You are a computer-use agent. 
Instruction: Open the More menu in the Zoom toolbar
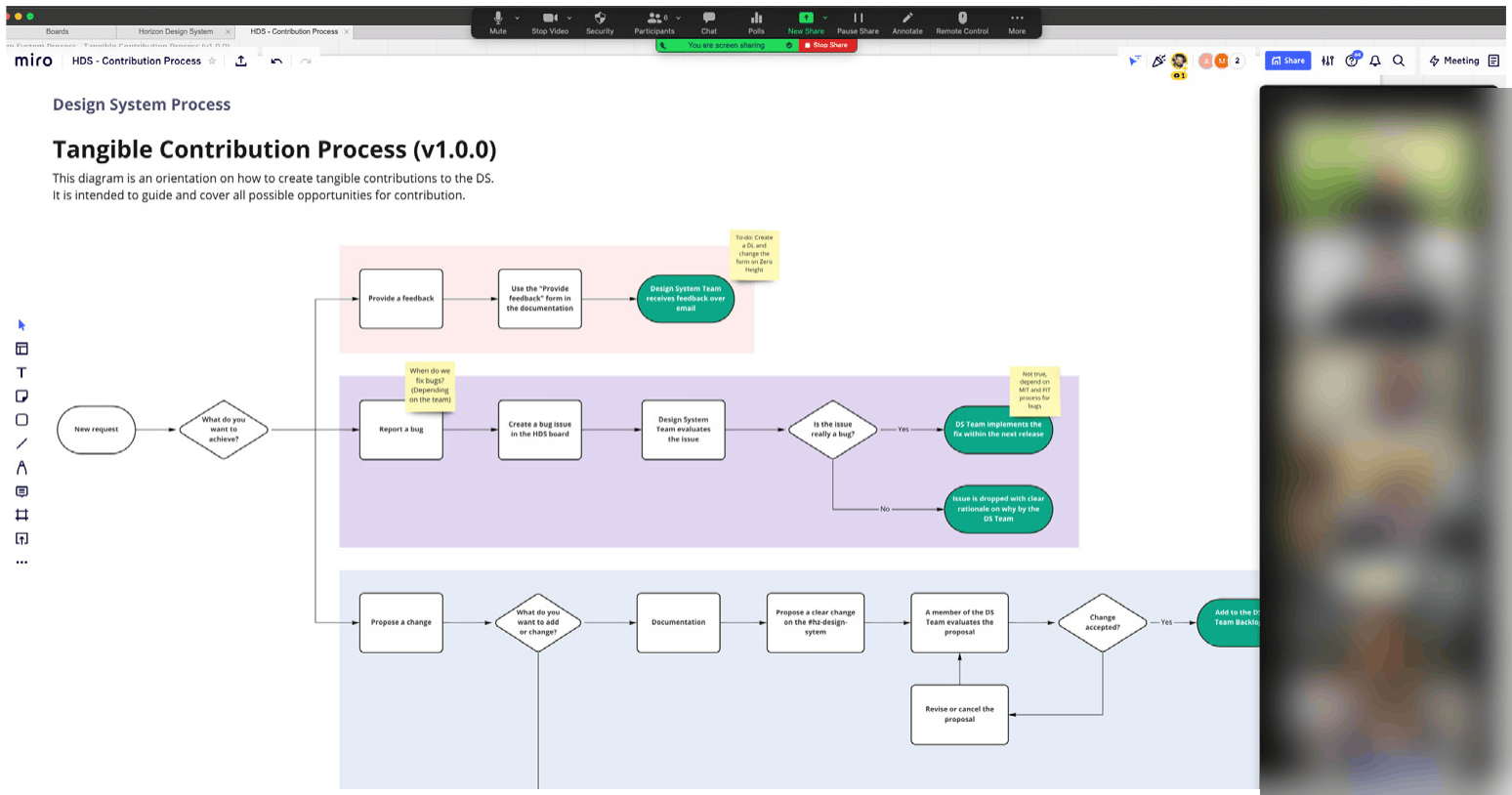point(1017,21)
